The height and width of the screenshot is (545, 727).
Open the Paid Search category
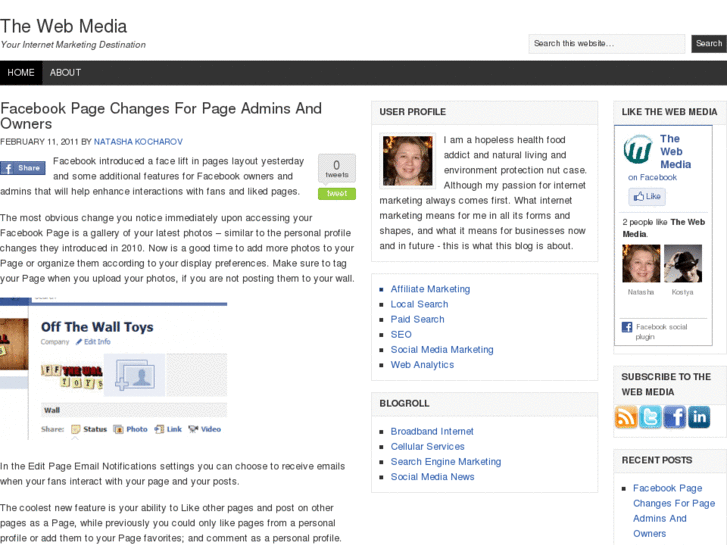click(x=417, y=320)
